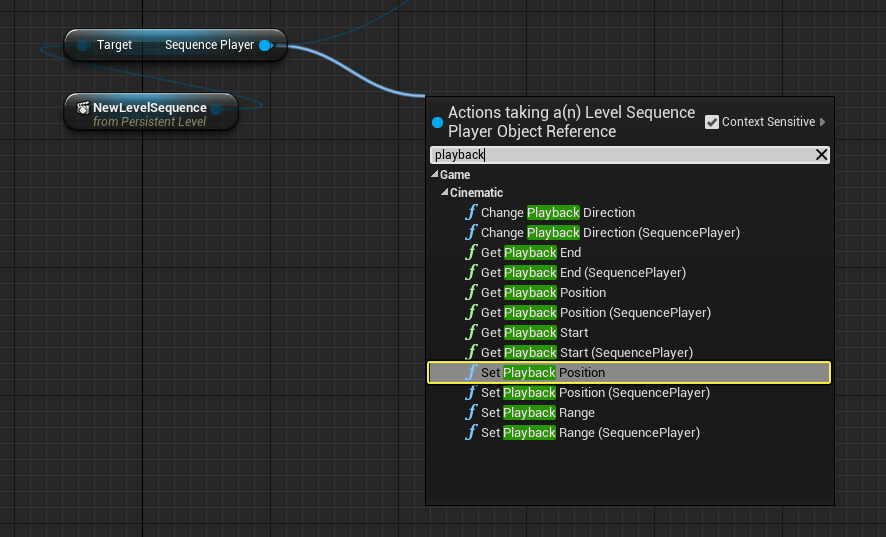The width and height of the screenshot is (886, 537).
Task: Choose Set Playback Position (SequencePlayer)
Action: (x=595, y=393)
